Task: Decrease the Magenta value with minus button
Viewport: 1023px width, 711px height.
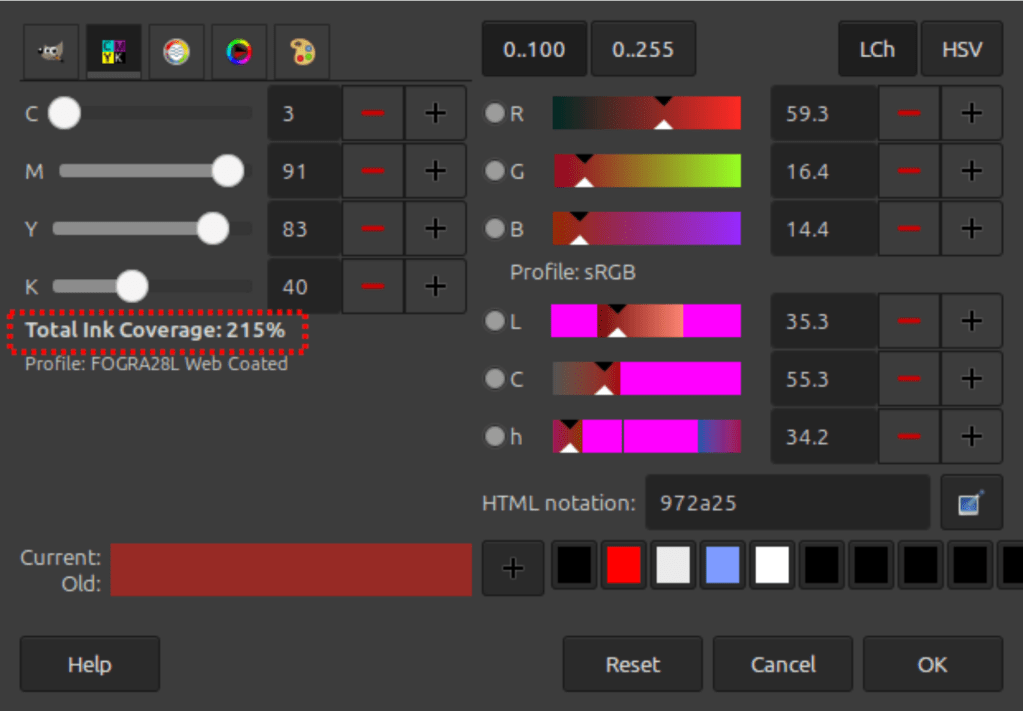Action: (373, 171)
